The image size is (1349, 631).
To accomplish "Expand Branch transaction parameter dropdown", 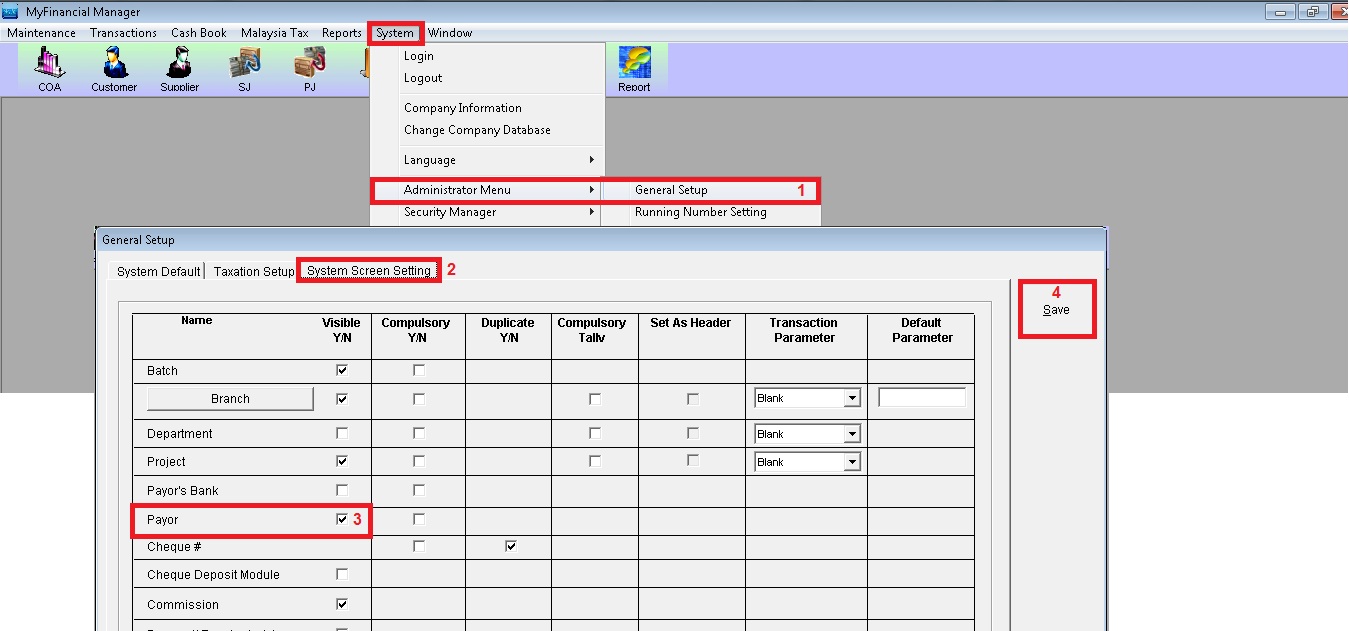I will [851, 399].
